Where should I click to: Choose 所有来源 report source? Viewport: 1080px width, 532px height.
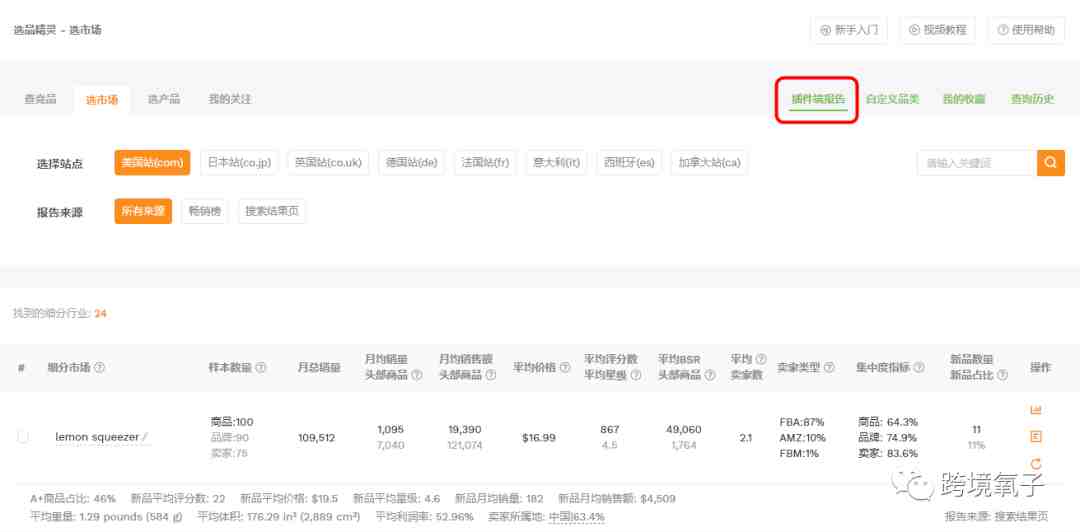tap(143, 212)
